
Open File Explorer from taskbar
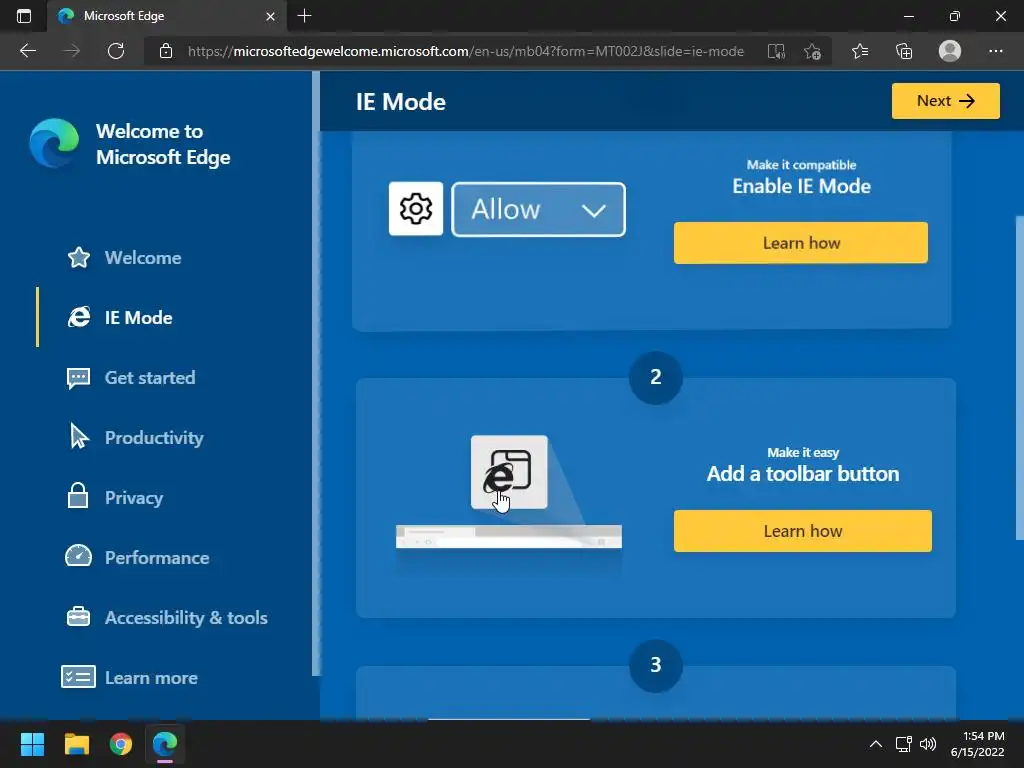pyautogui.click(x=76, y=744)
